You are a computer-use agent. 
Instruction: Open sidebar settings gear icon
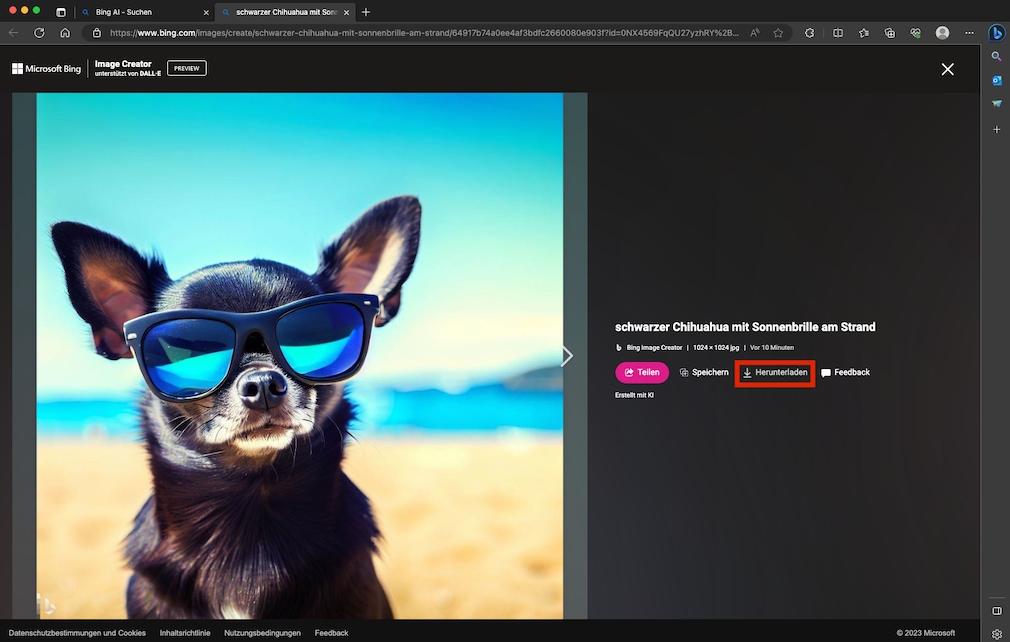(x=996, y=633)
